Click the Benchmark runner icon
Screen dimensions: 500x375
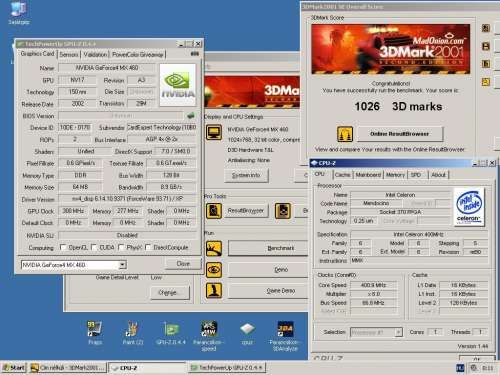(x=214, y=249)
